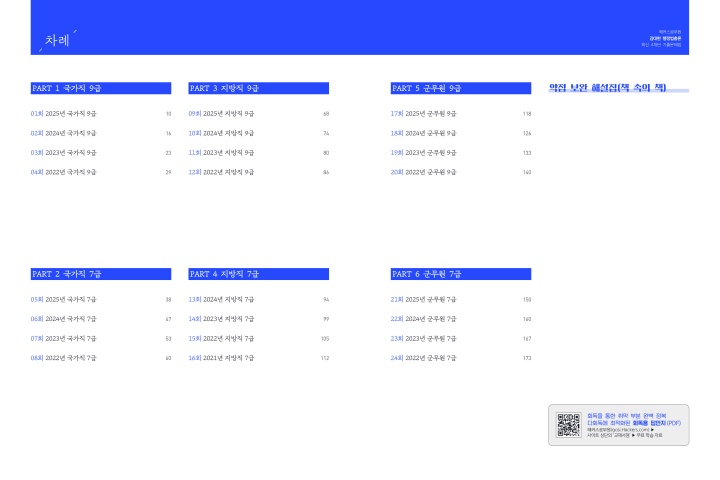Click the 약점 보완 해설집 heading
This screenshot has width=720, height=480.
[607, 88]
